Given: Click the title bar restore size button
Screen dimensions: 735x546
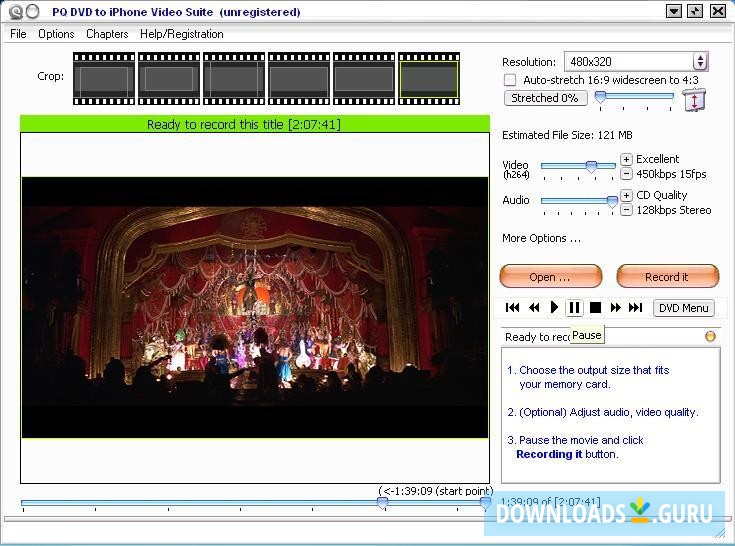Looking at the screenshot, I should (x=695, y=11).
